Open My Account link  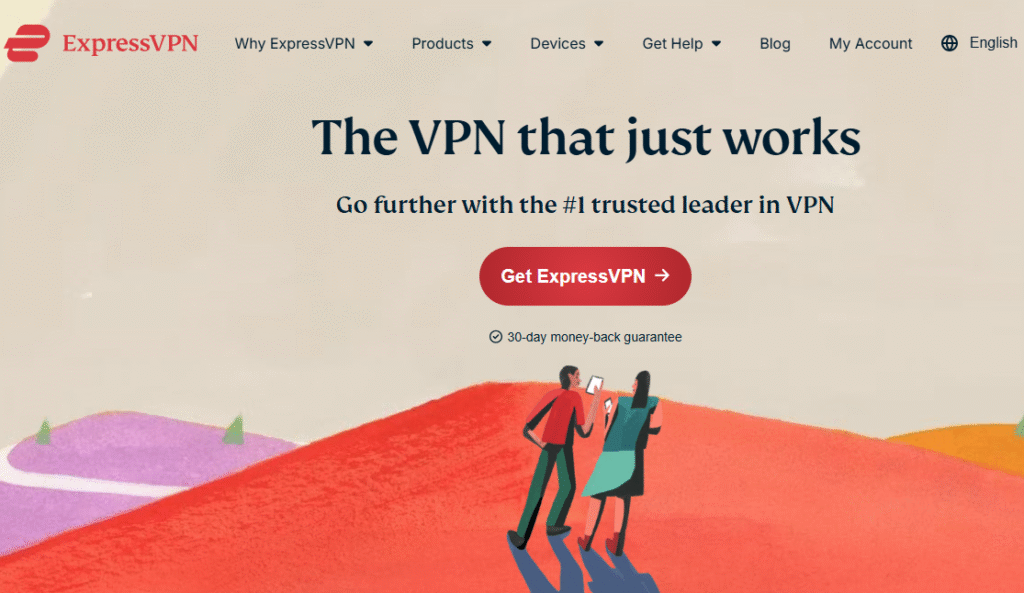pyautogui.click(x=871, y=44)
